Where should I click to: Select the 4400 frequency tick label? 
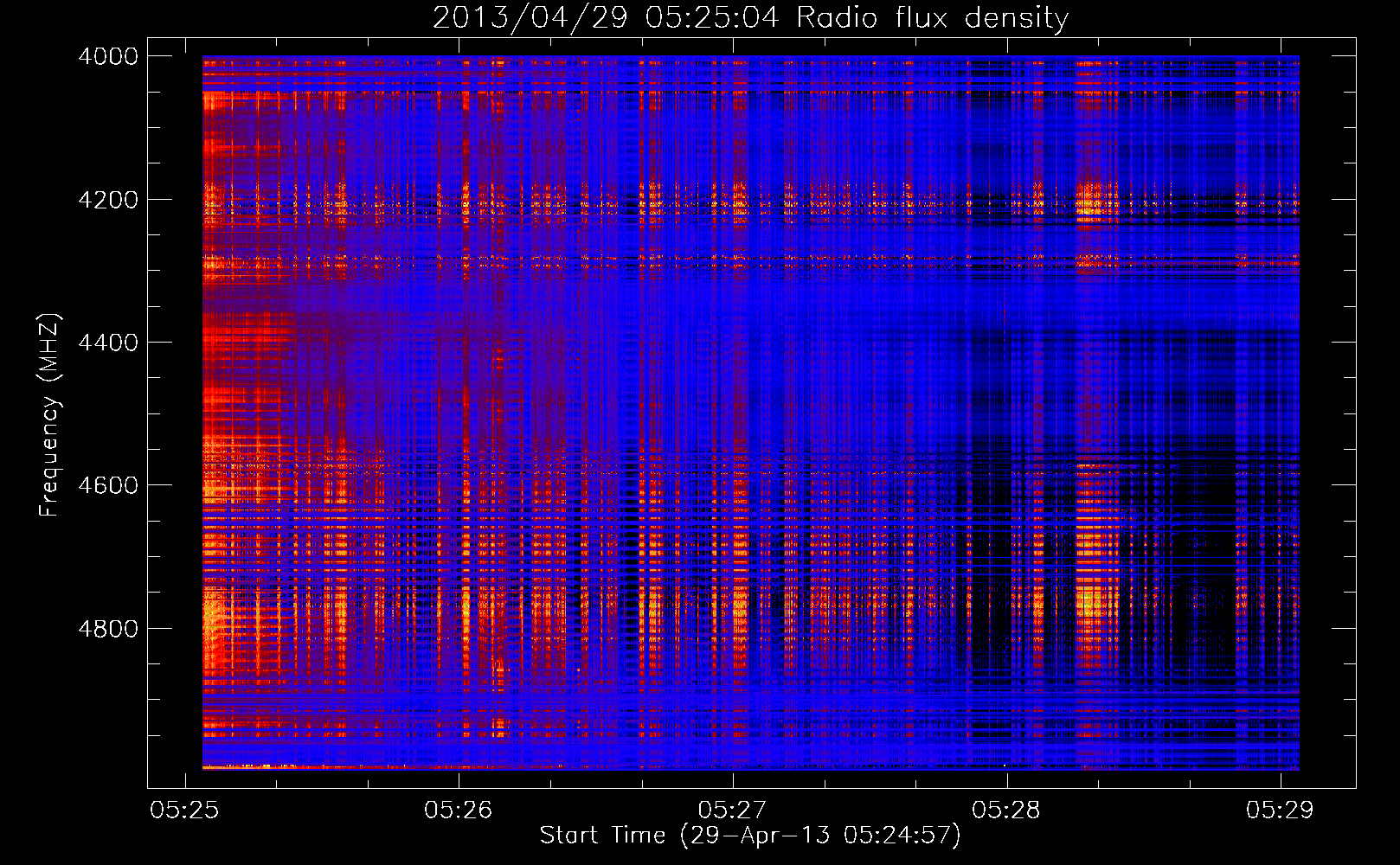click(x=108, y=343)
